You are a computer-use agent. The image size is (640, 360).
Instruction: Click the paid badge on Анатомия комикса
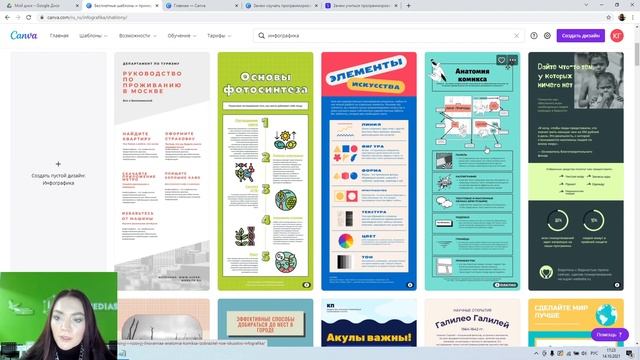pos(505,285)
